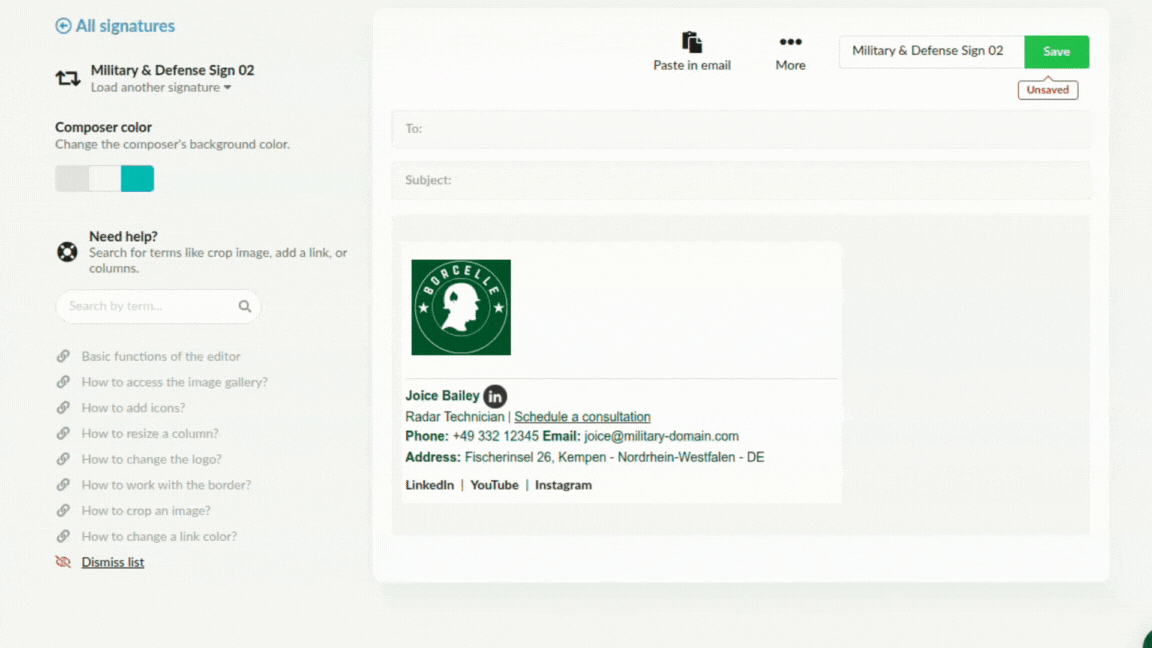Viewport: 1152px width, 648px height.
Task: Select the teal composer color swatch
Action: tap(139, 178)
